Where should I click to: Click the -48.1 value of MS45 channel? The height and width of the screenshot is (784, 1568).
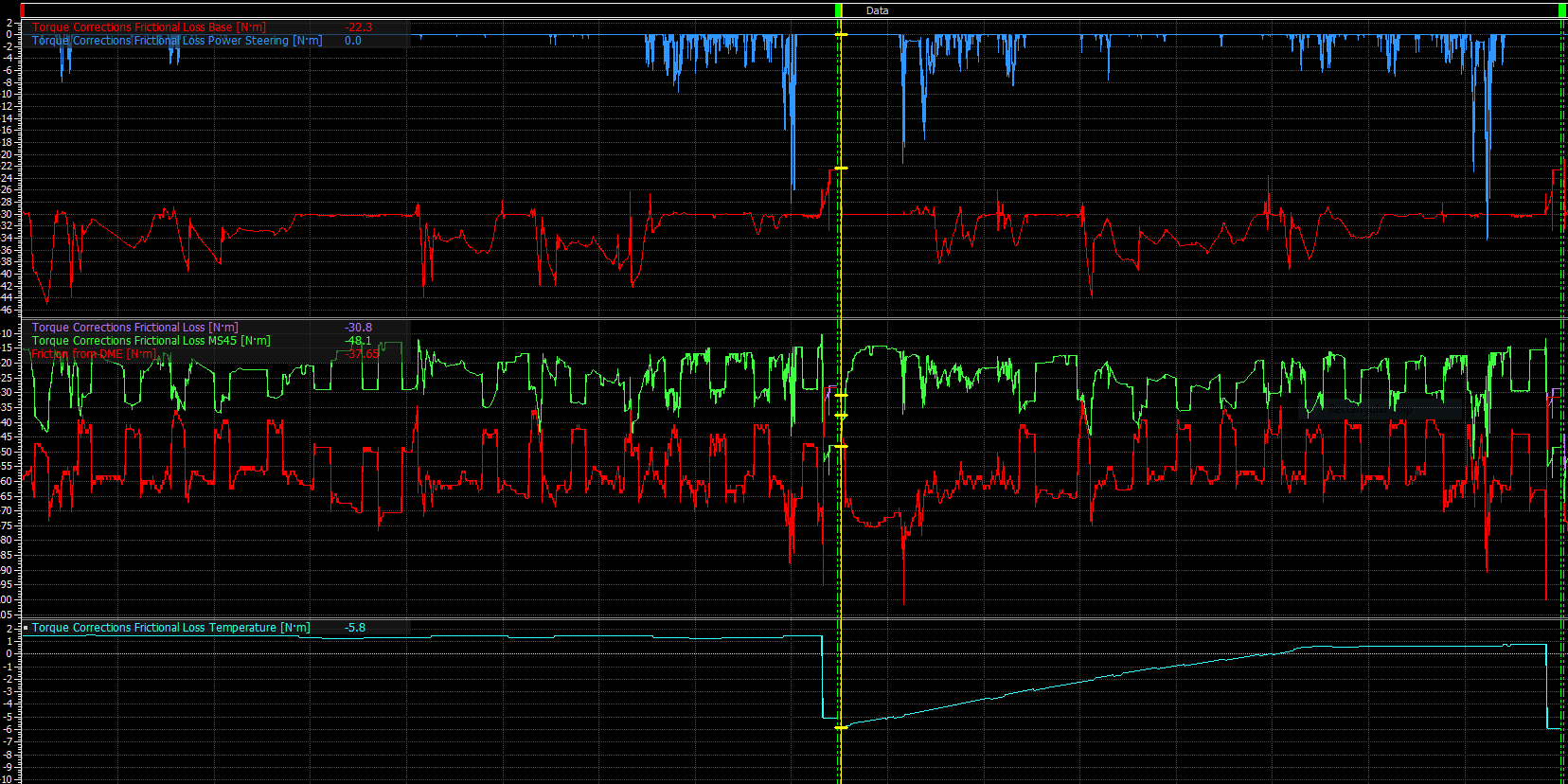click(x=358, y=341)
